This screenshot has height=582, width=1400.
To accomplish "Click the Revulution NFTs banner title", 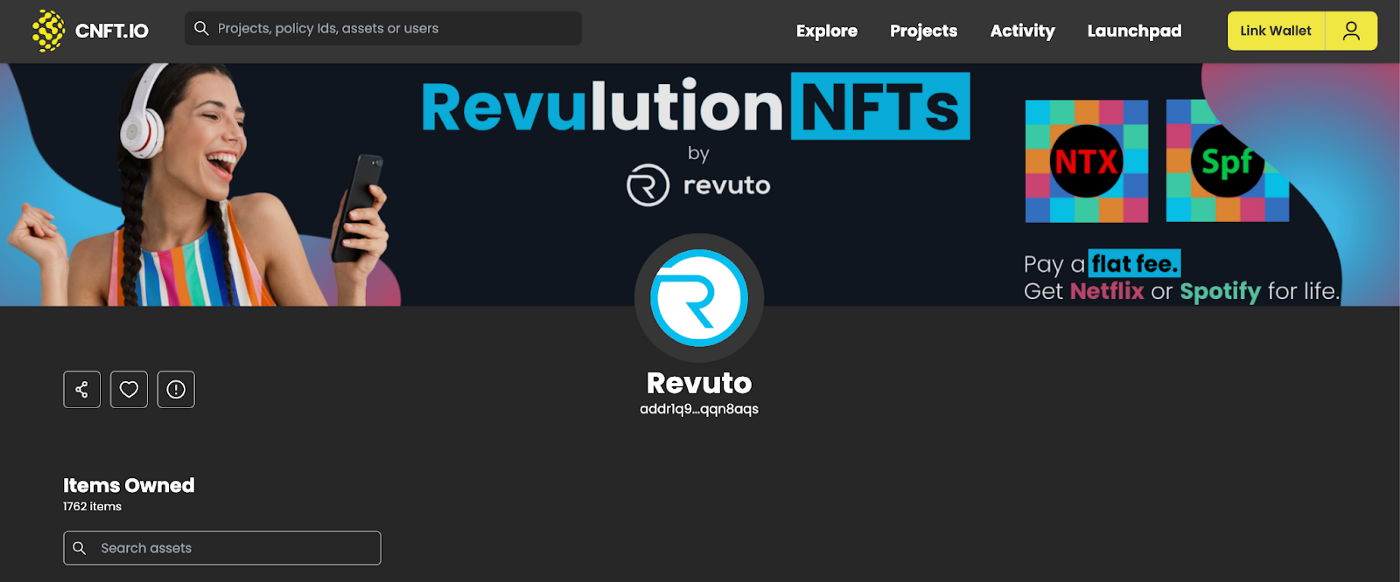I will click(696, 105).
